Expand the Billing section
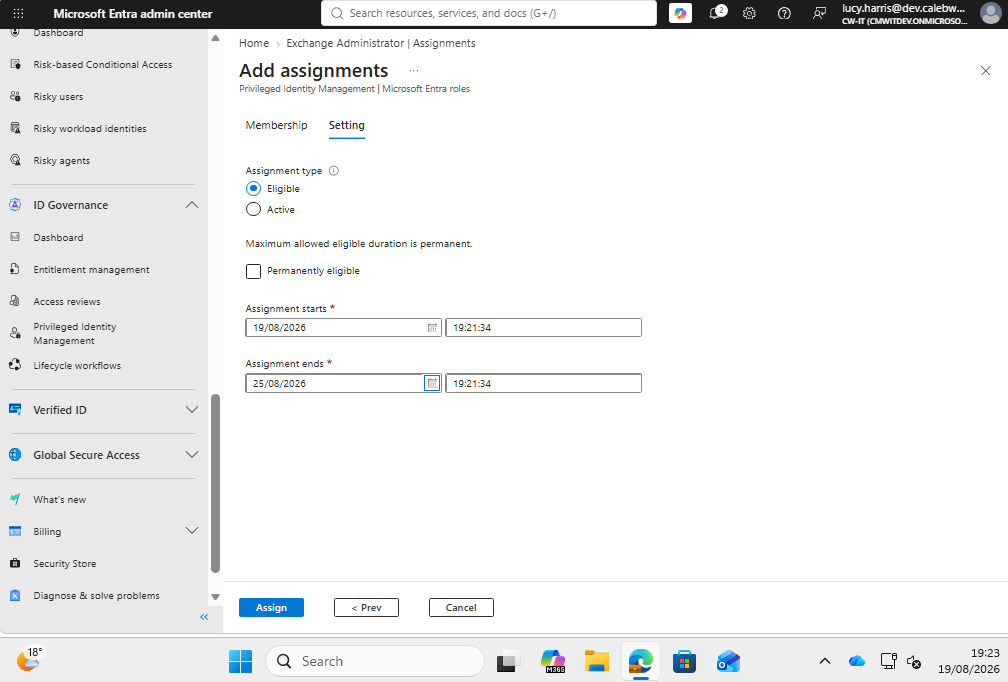 [x=192, y=530]
